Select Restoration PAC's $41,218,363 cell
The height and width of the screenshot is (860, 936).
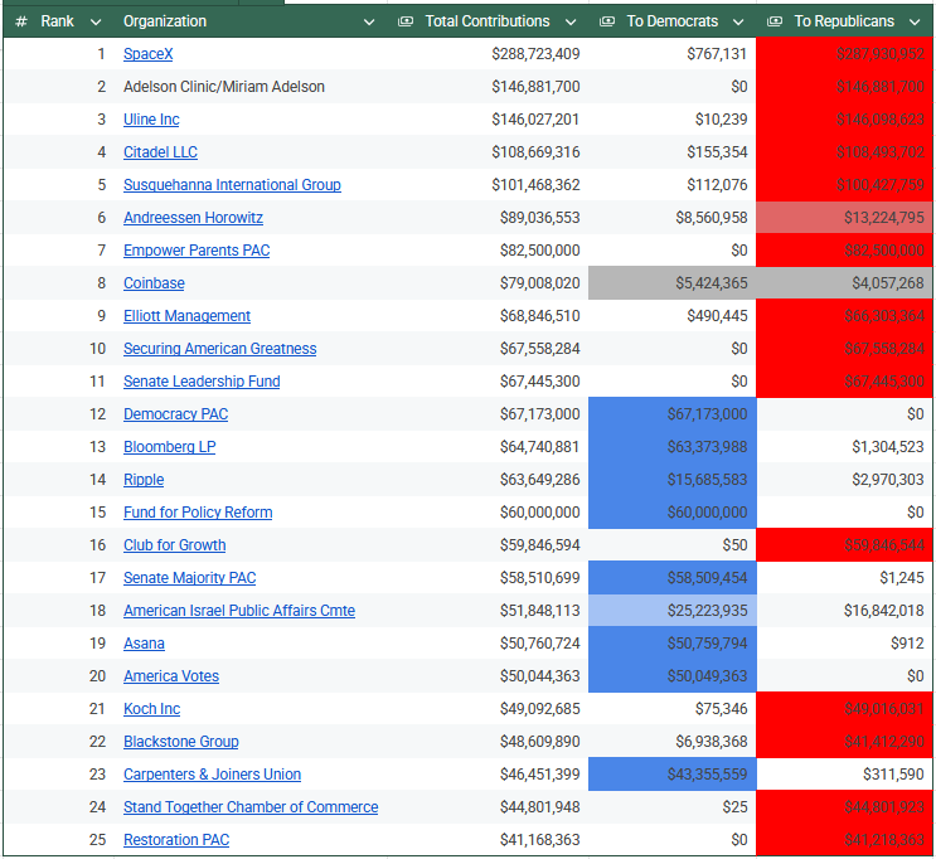[845, 840]
